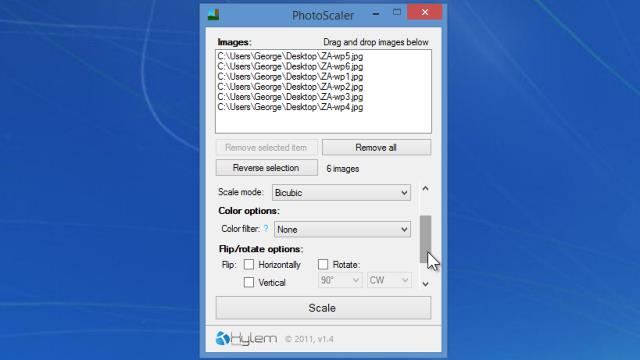
Task: Click the blue question mark beside Color filter
Action: pyautogui.click(x=266, y=229)
